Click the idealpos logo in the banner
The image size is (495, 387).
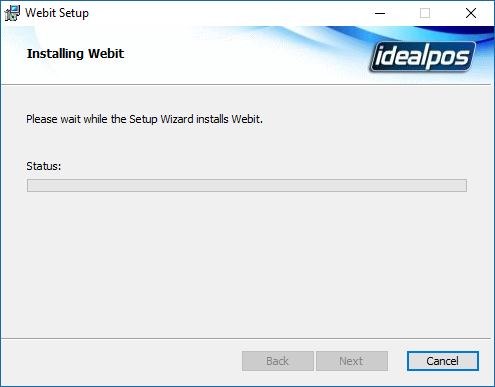coord(423,56)
